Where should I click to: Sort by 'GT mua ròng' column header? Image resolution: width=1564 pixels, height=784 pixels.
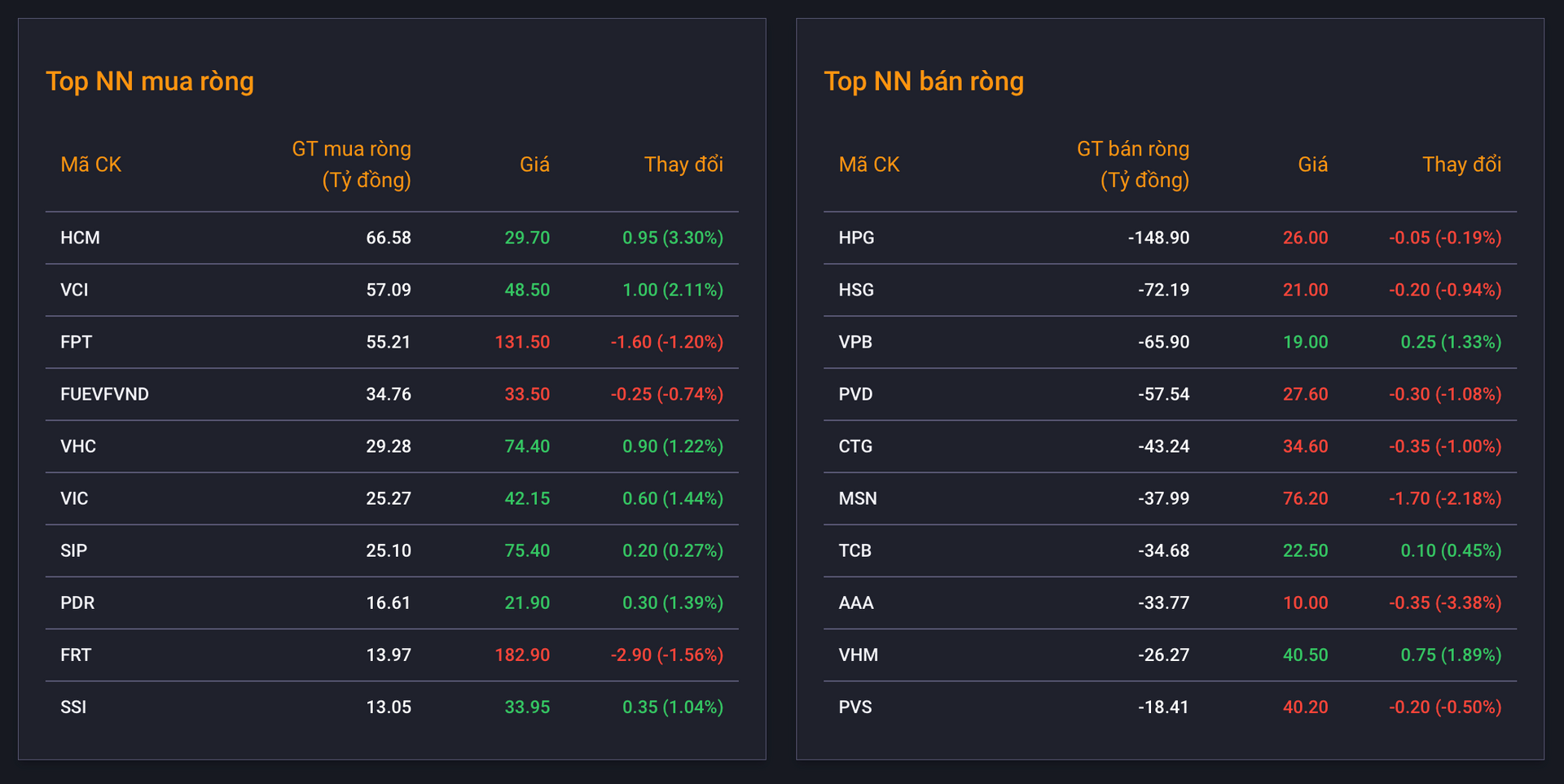351,164
